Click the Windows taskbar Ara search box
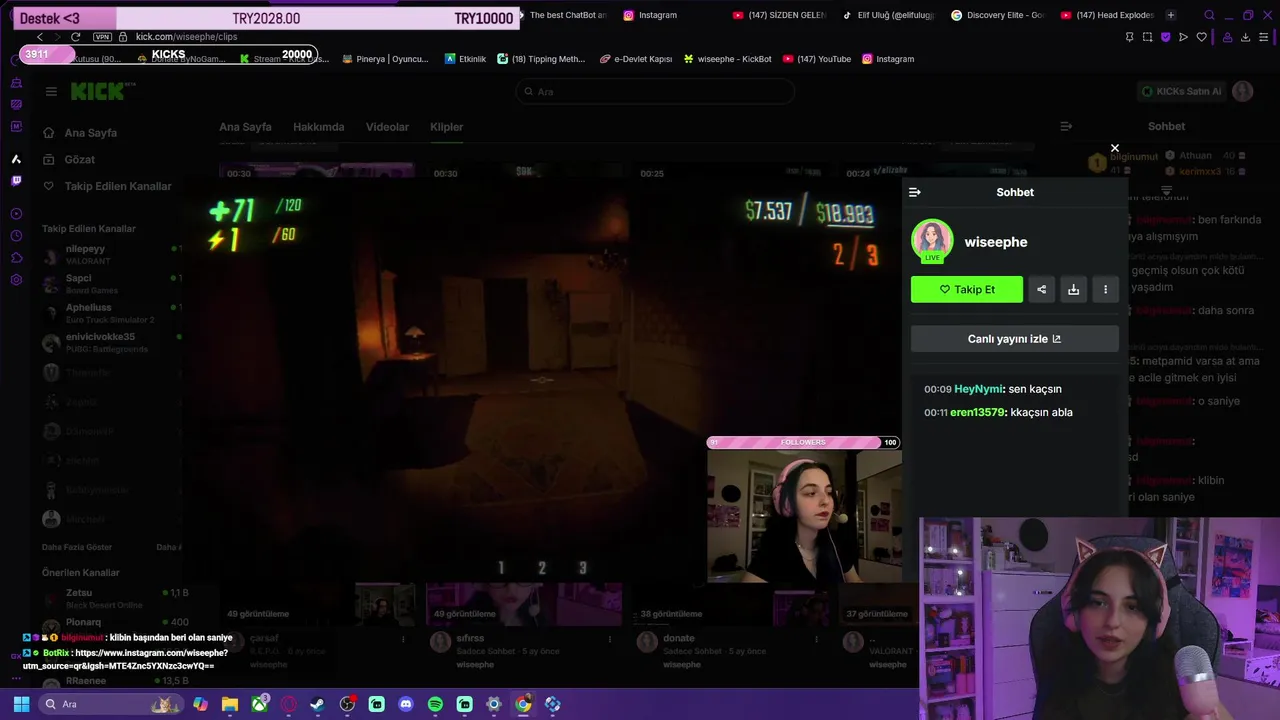This screenshot has height=720, width=1280. tap(110, 704)
